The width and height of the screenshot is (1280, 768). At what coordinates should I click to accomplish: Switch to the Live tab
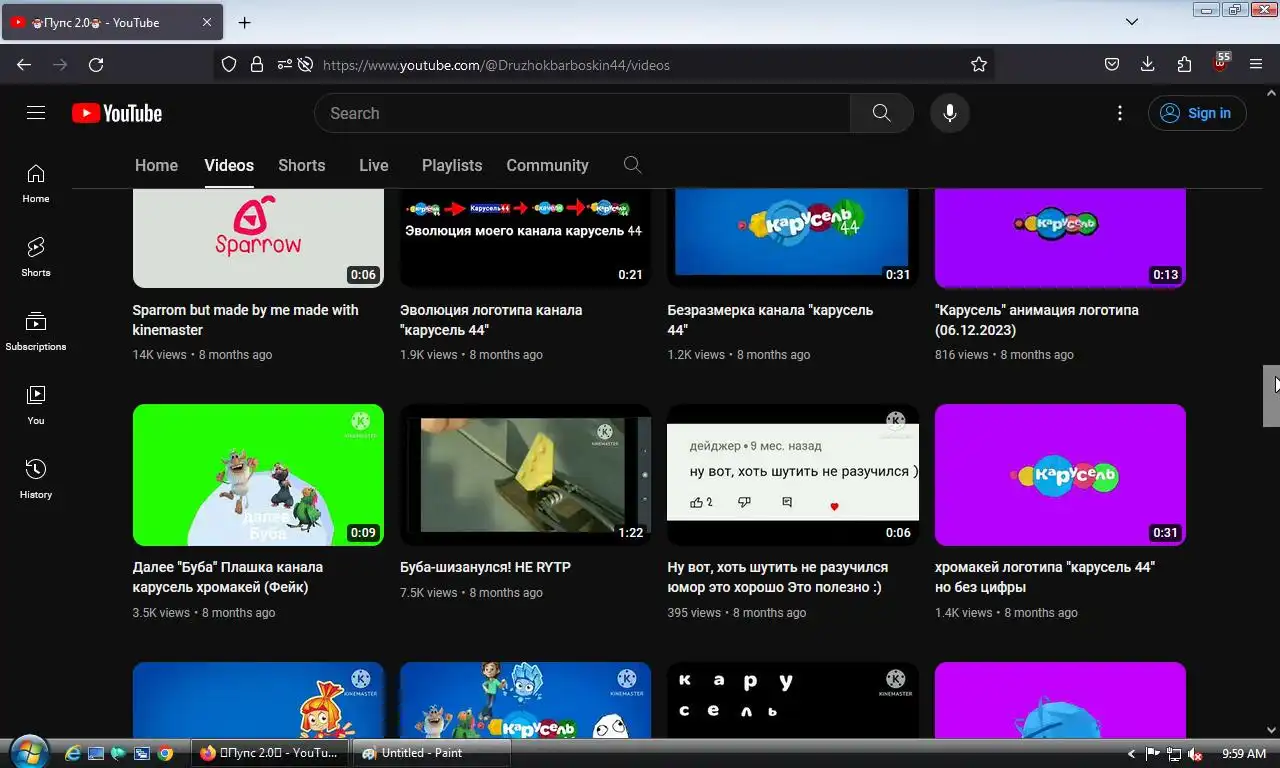point(374,165)
